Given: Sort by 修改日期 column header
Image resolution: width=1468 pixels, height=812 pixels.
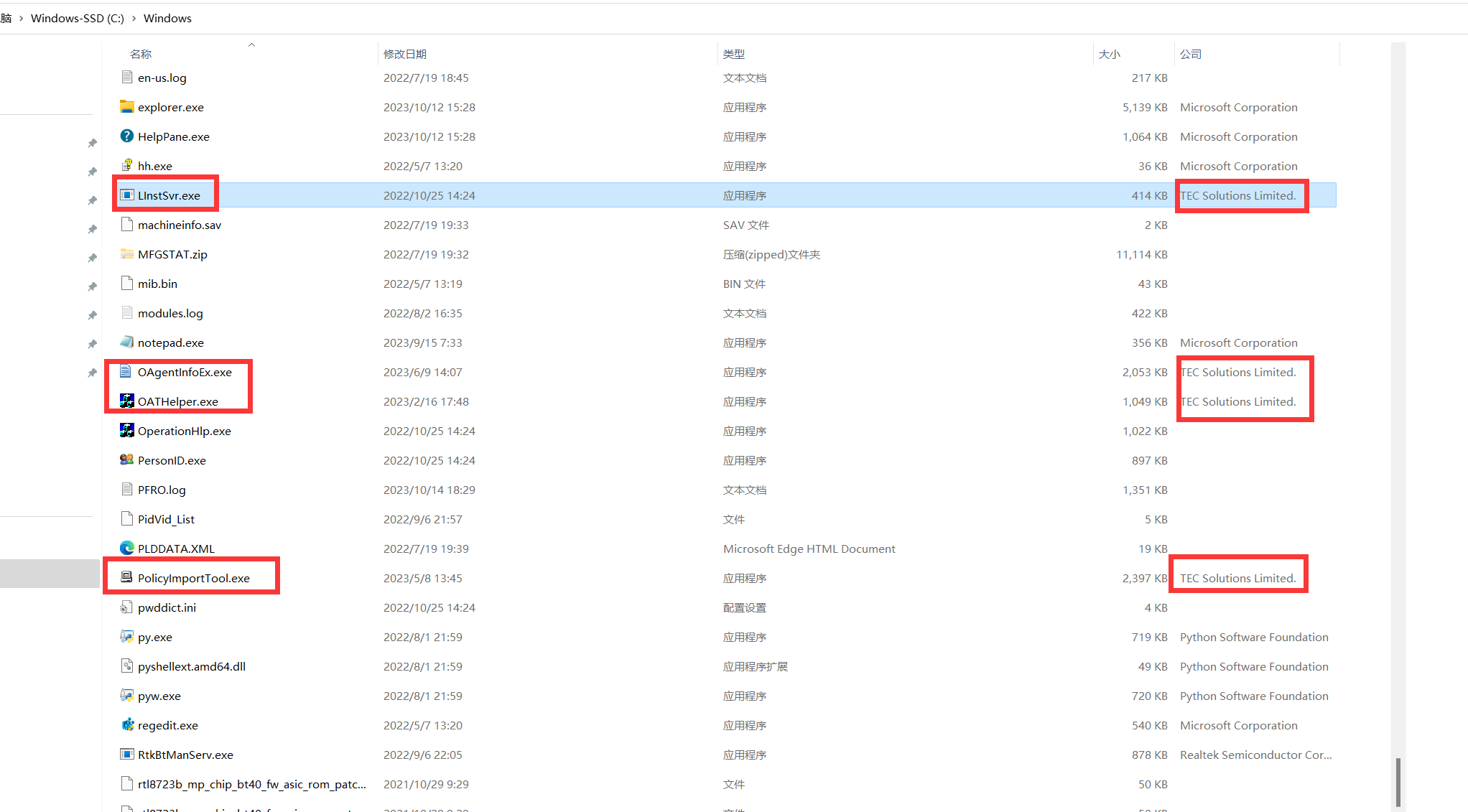Looking at the screenshot, I should (x=405, y=54).
